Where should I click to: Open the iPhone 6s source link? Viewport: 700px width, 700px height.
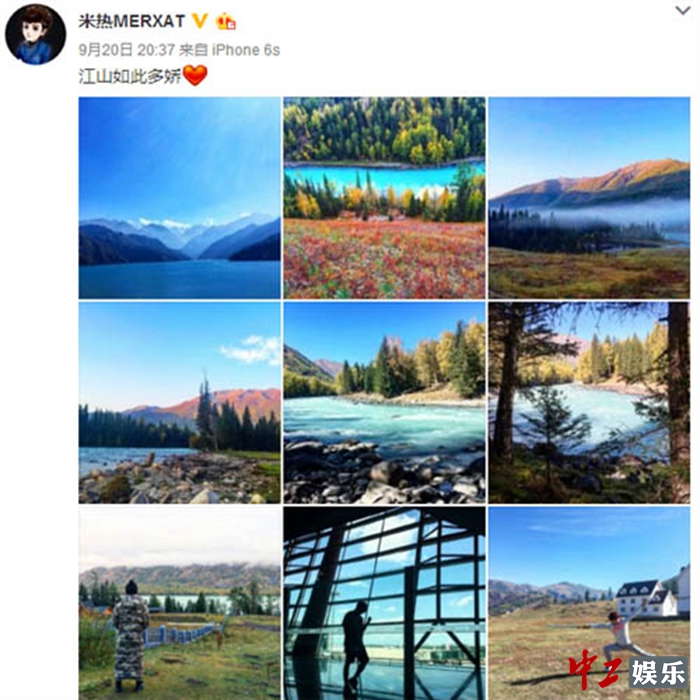(x=246, y=50)
